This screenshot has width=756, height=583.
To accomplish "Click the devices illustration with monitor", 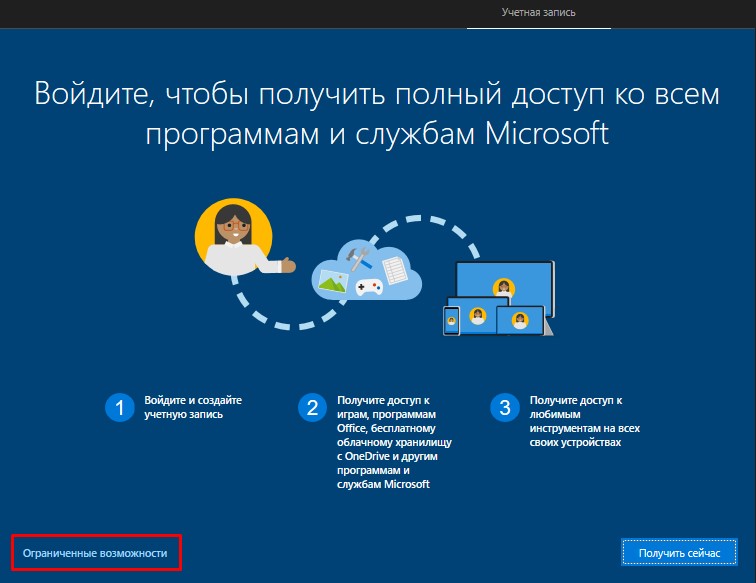I will pyautogui.click(x=499, y=298).
